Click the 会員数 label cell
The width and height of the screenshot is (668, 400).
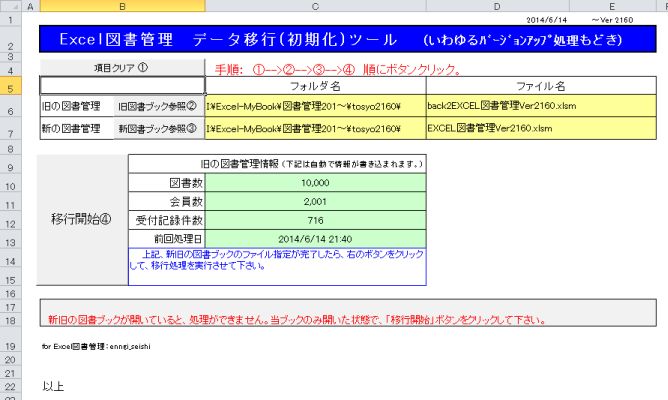coord(167,201)
